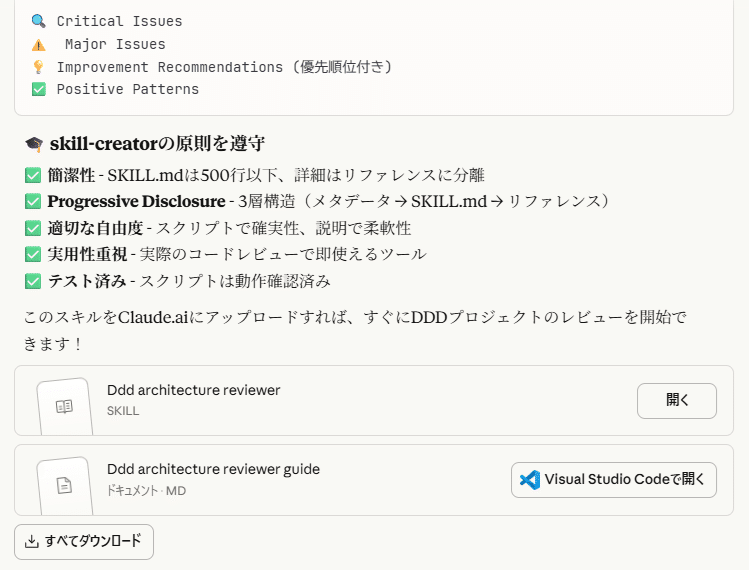Image resolution: width=749 pixels, height=570 pixels.
Task: Click the download arrow icon
Action: click(x=32, y=541)
